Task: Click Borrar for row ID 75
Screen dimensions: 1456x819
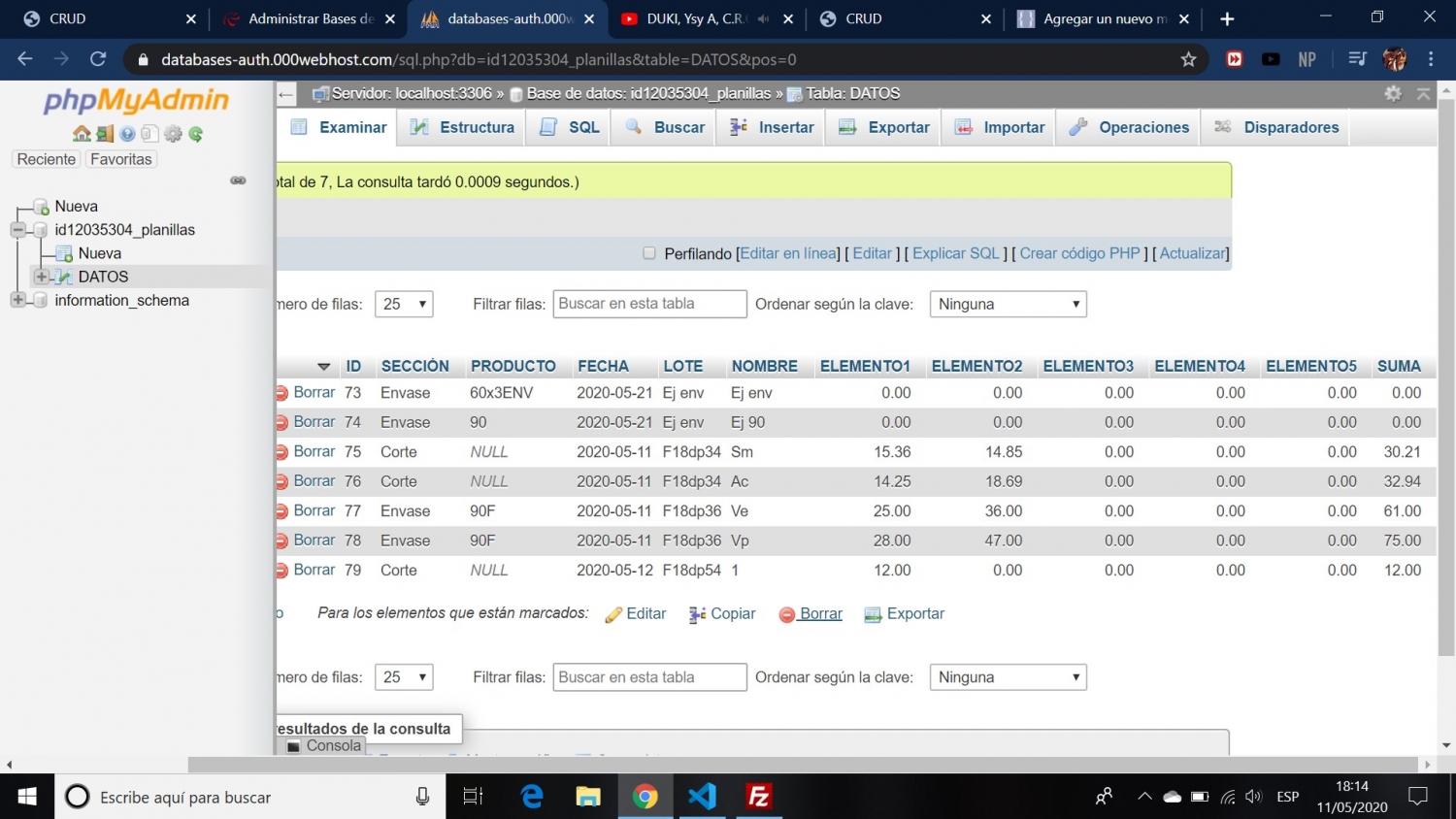Action: point(314,451)
